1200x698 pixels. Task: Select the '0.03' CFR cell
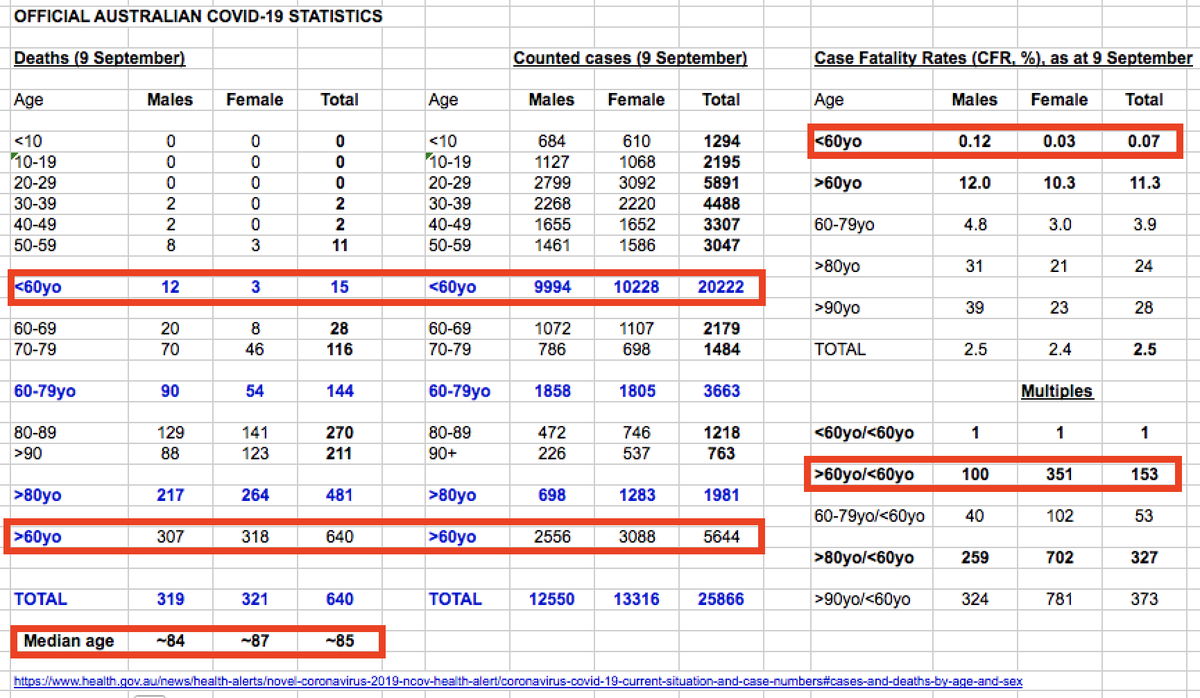pos(1059,141)
